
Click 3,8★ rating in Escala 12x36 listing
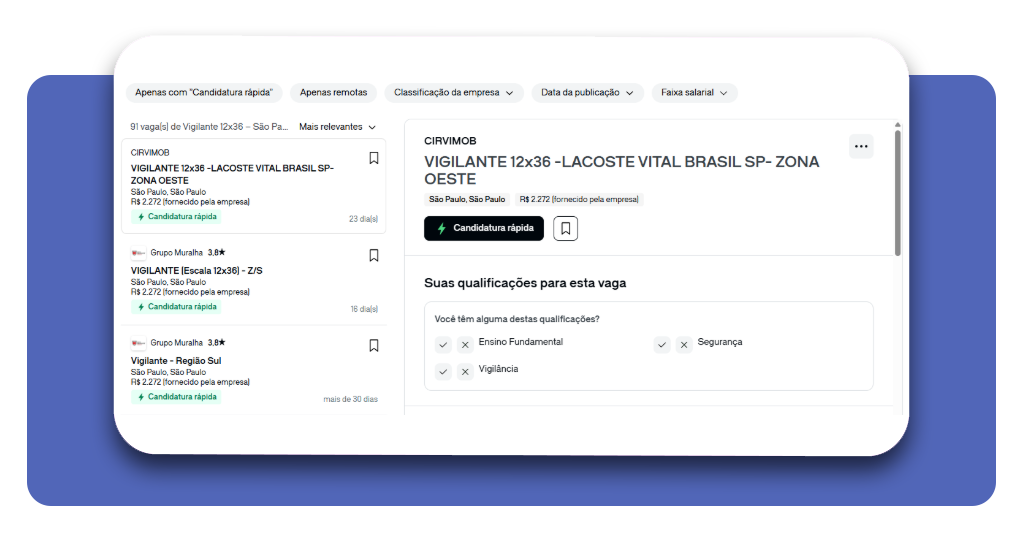click(x=216, y=253)
